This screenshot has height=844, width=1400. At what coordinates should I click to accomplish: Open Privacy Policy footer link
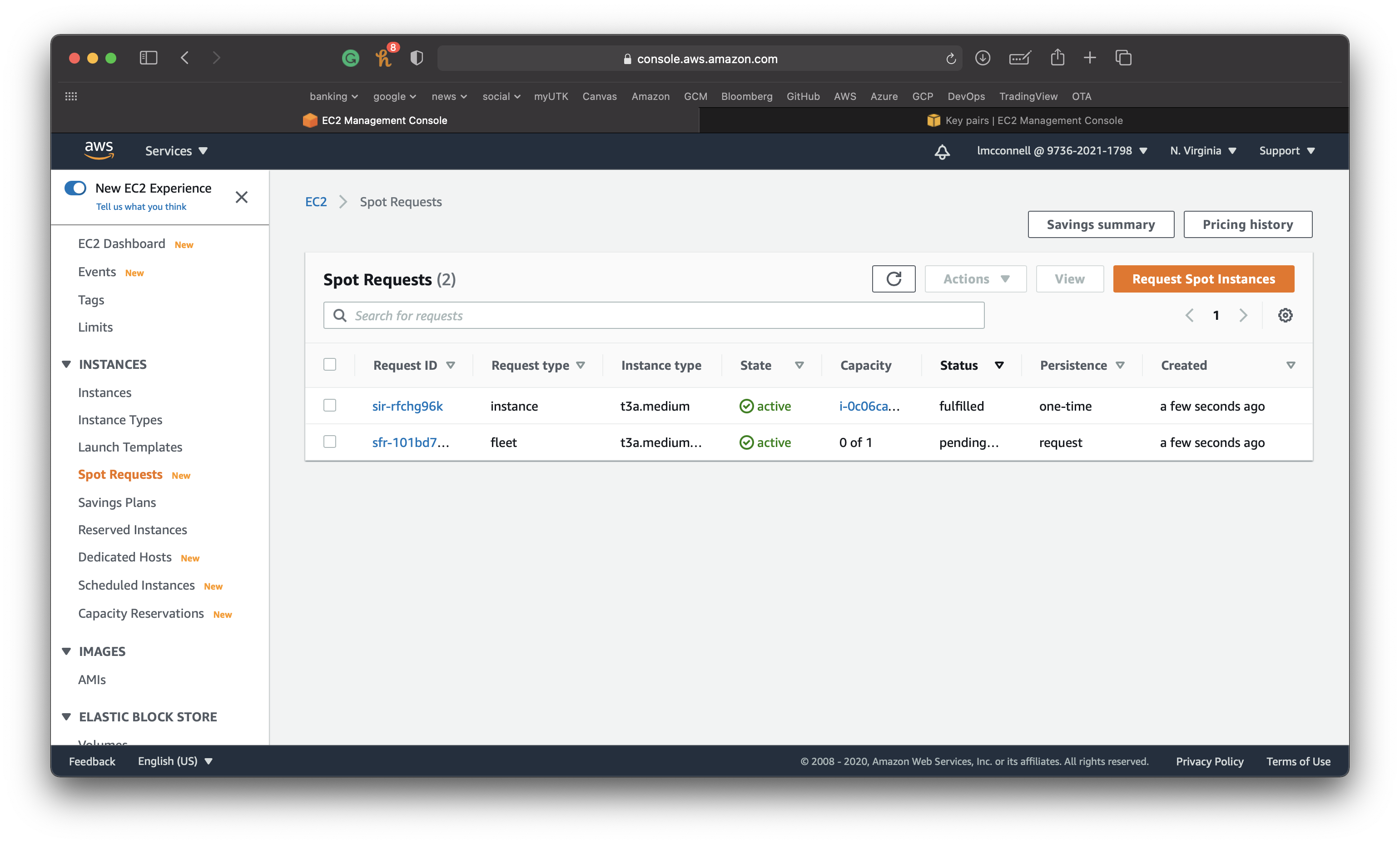[x=1210, y=762]
